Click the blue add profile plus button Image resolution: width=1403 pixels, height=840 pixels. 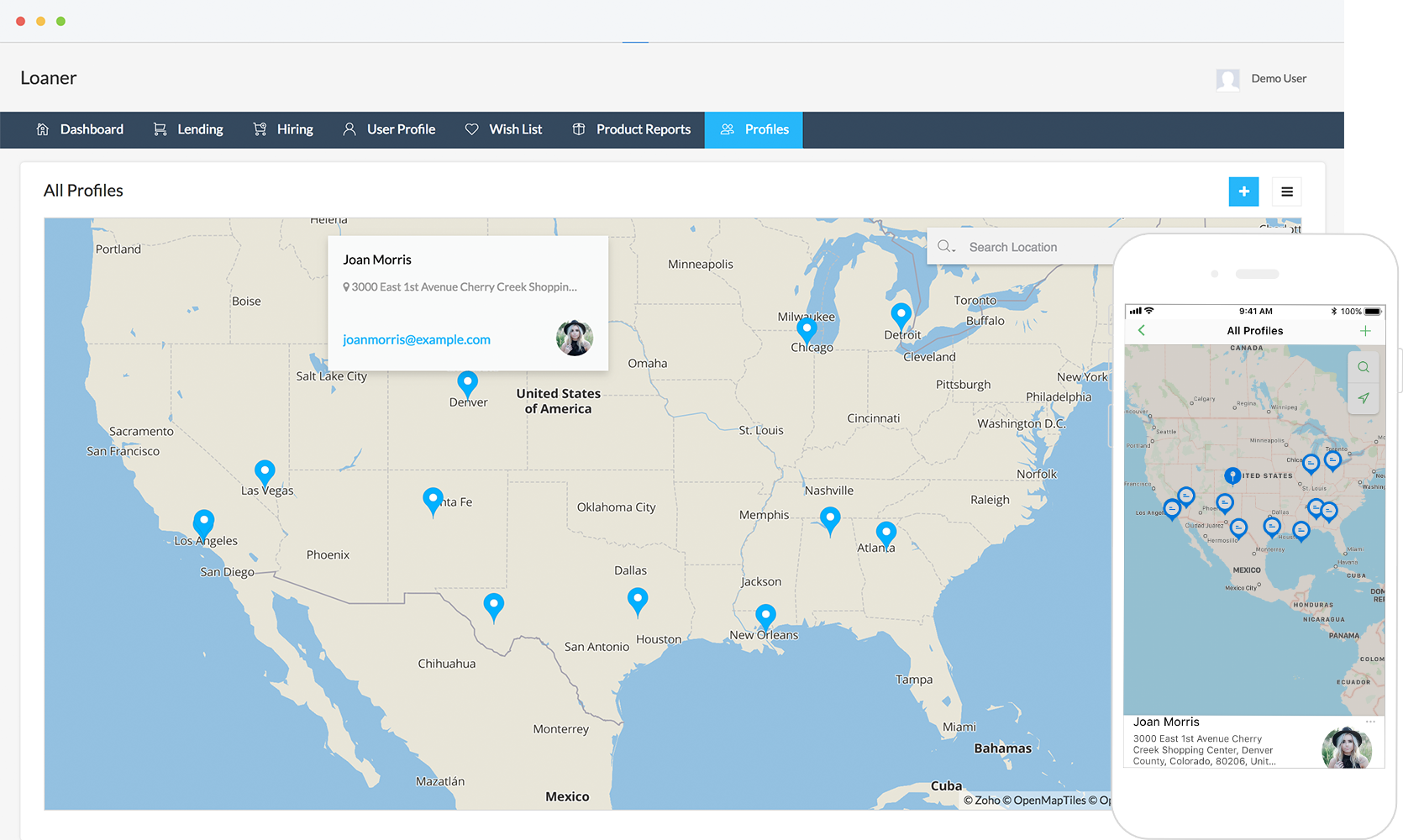(1243, 192)
